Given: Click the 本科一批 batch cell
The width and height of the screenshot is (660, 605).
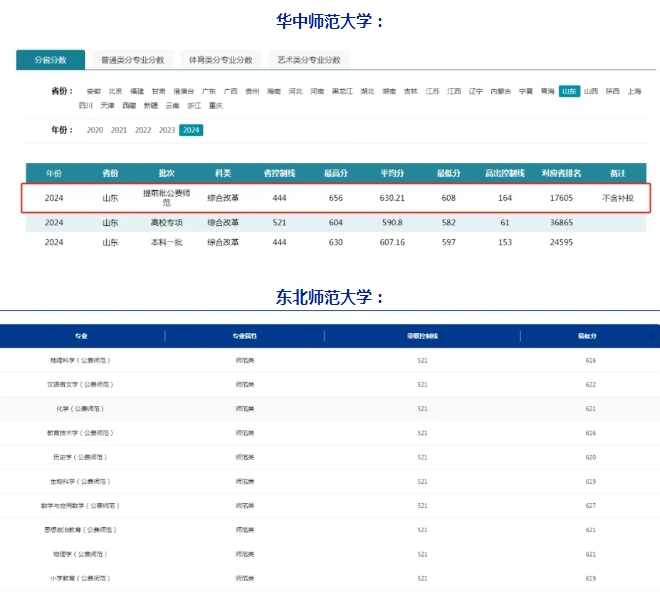Looking at the screenshot, I should coord(167,242).
